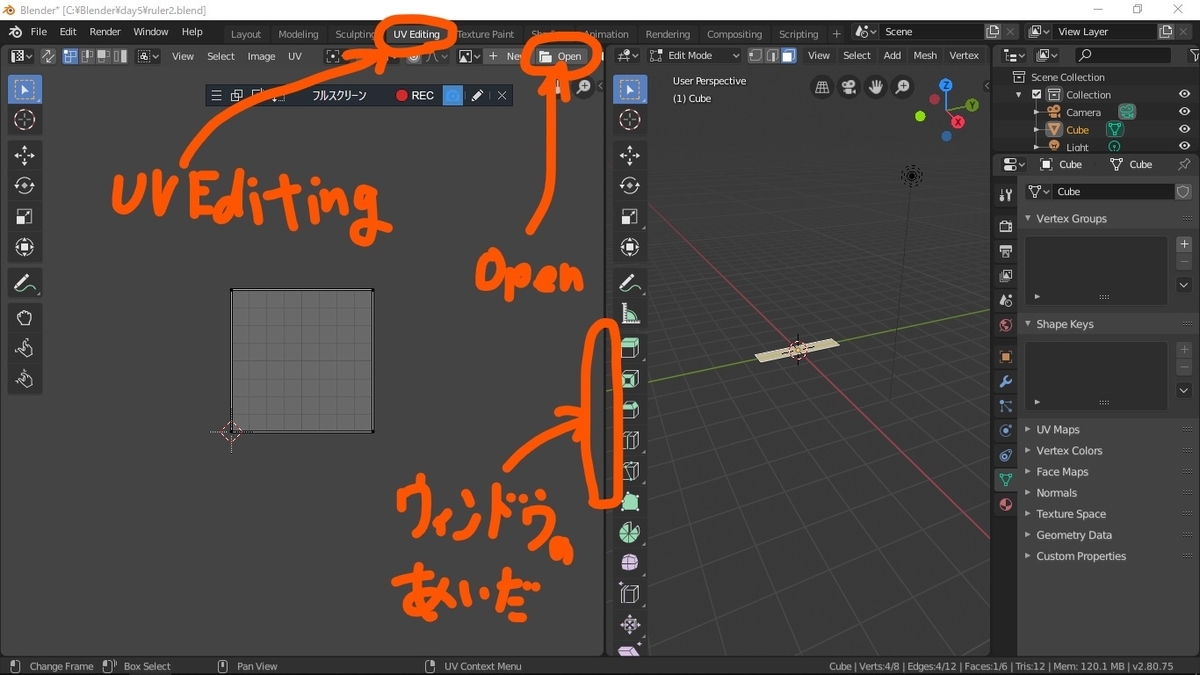
Task: Enable vertex select mode
Action: point(755,56)
